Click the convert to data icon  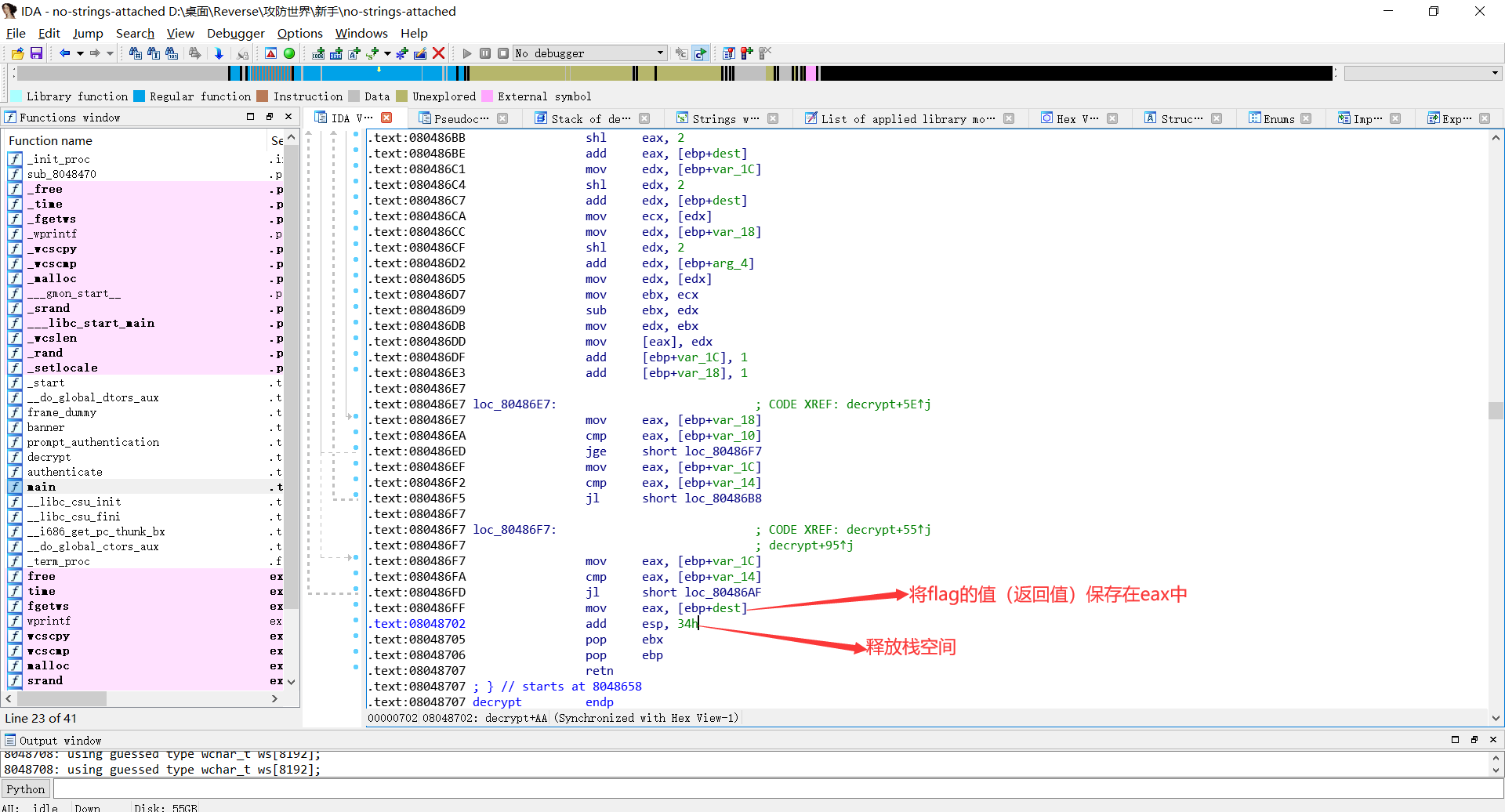336,53
